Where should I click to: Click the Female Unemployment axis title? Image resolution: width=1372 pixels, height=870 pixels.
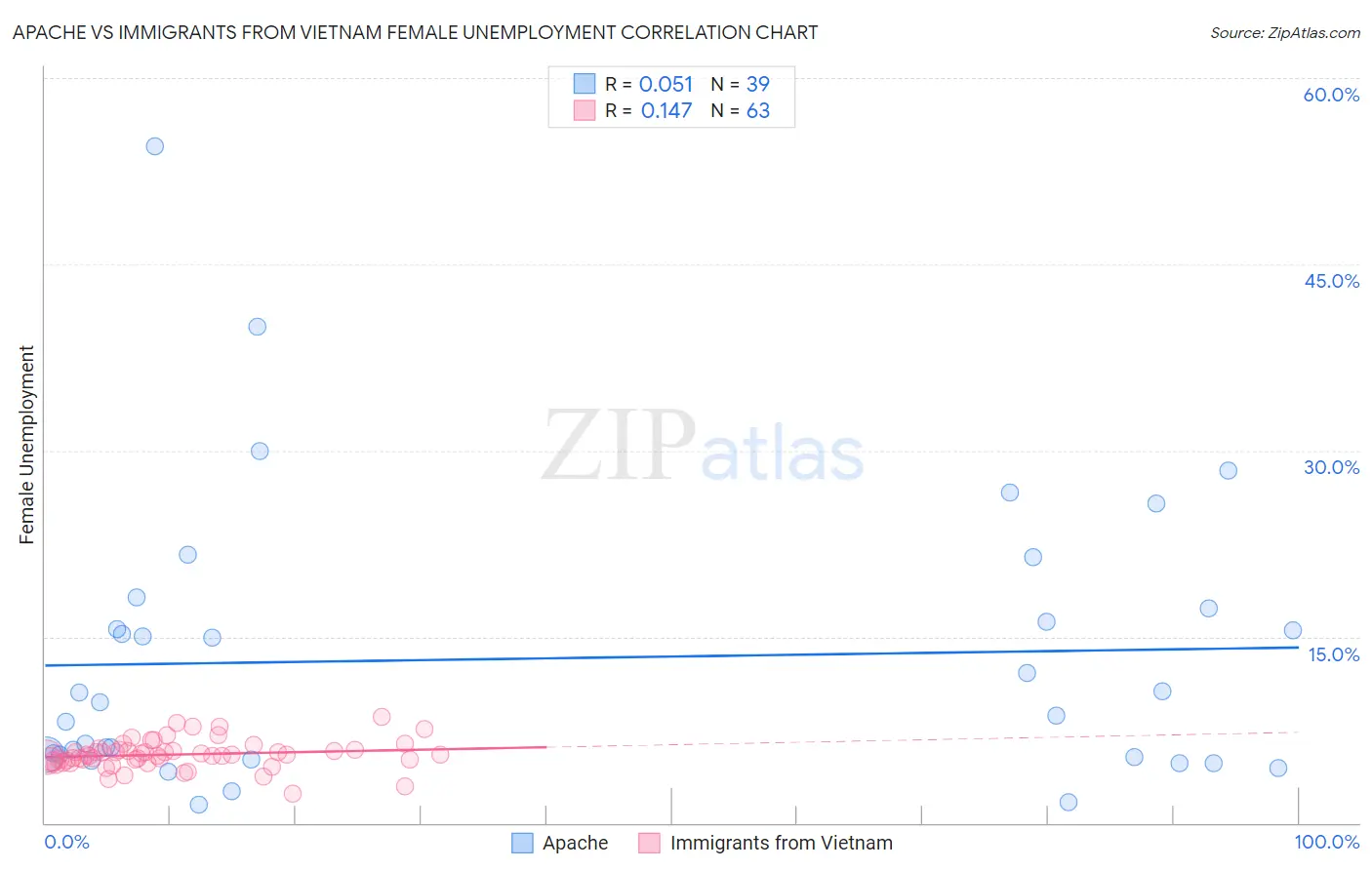pos(26,445)
